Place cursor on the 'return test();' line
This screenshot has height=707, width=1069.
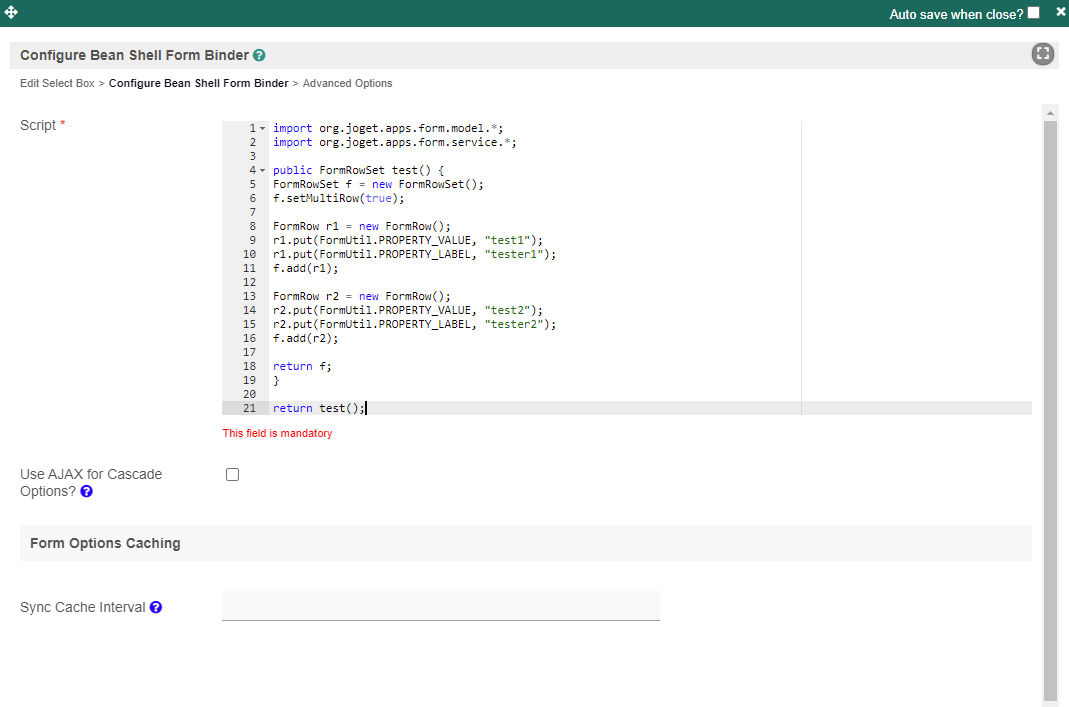coord(319,408)
